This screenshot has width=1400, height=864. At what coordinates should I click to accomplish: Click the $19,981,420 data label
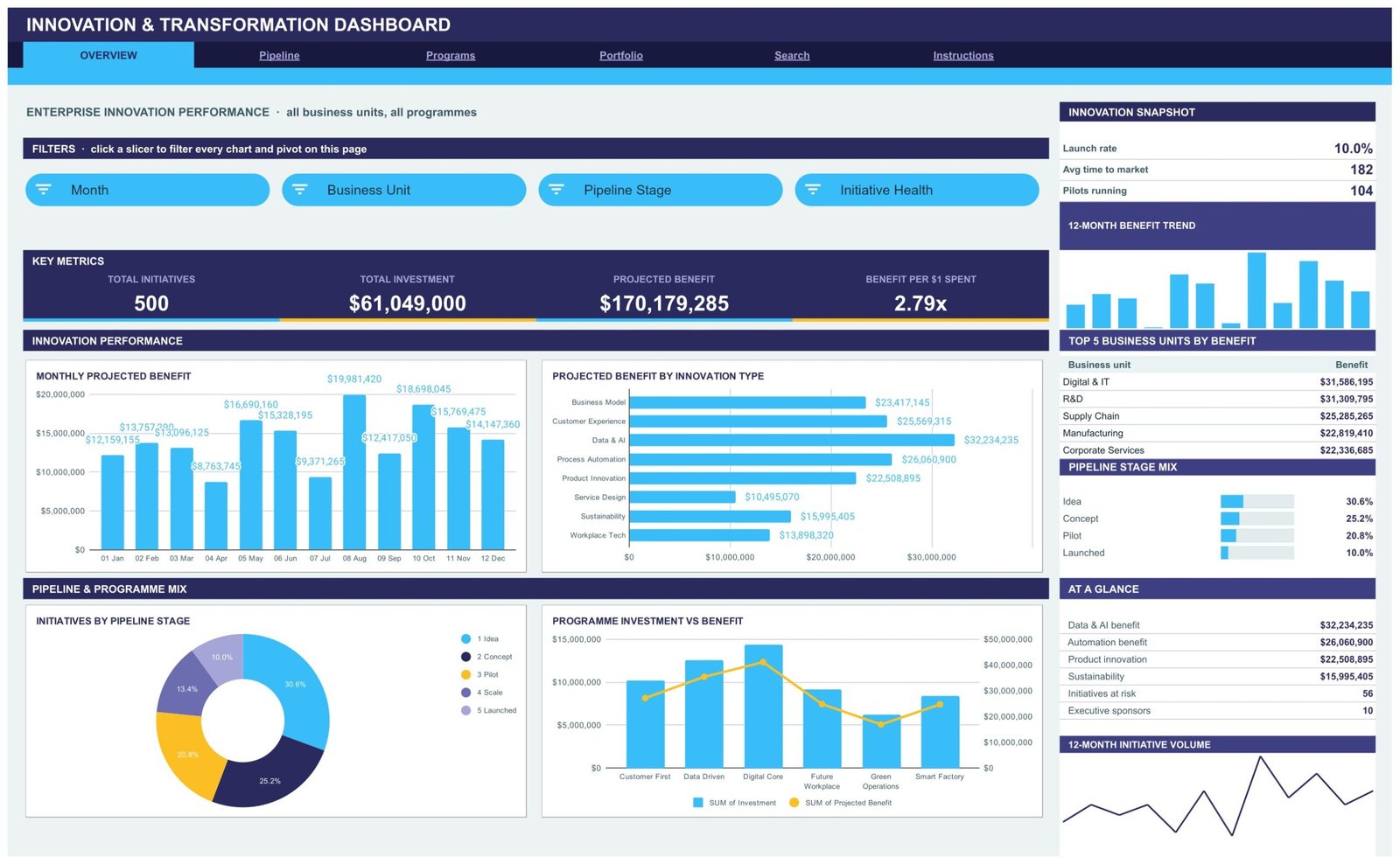tap(354, 380)
